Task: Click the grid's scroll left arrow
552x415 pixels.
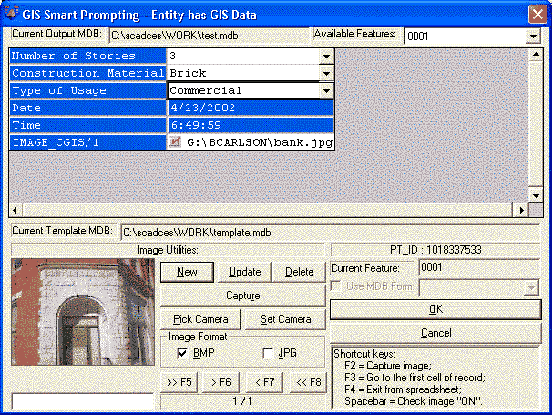Action: [x=15, y=210]
